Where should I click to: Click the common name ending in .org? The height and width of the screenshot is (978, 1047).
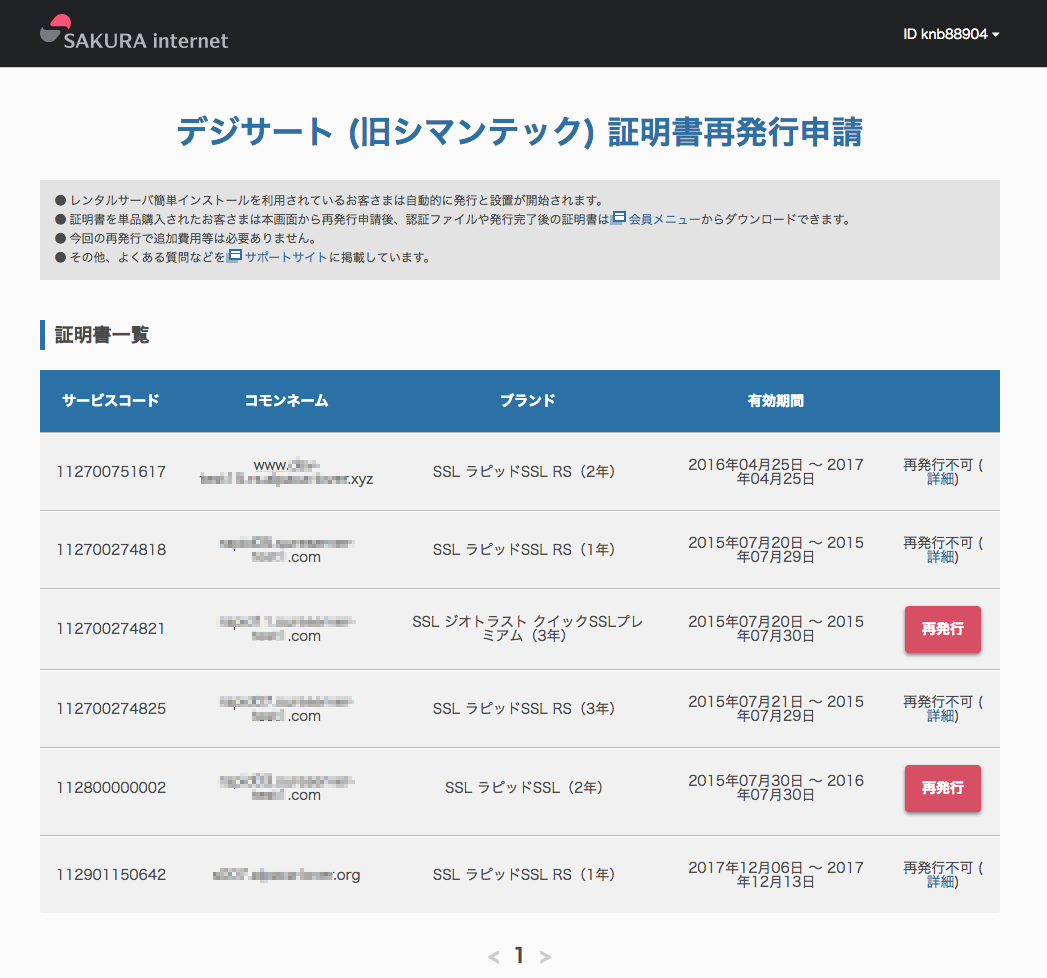pos(286,875)
